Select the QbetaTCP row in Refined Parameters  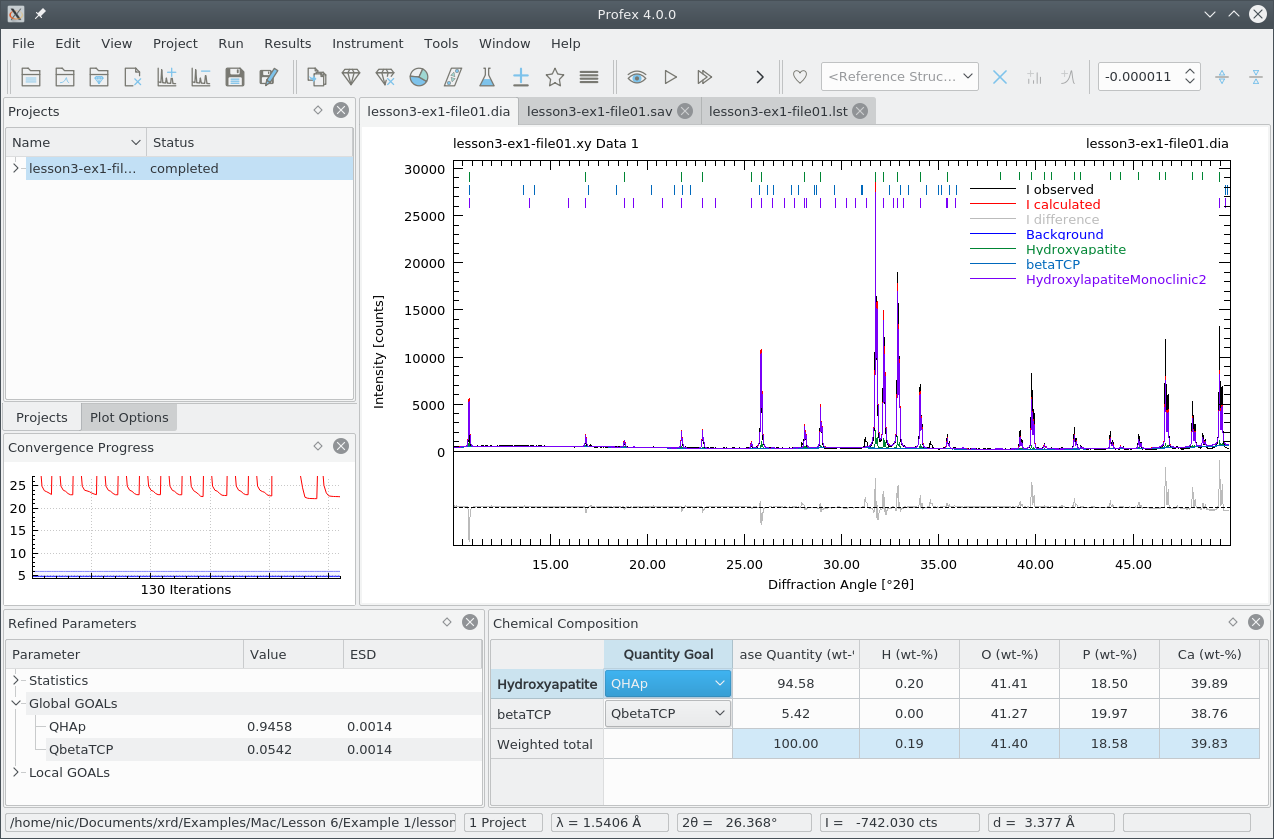click(x=244, y=749)
